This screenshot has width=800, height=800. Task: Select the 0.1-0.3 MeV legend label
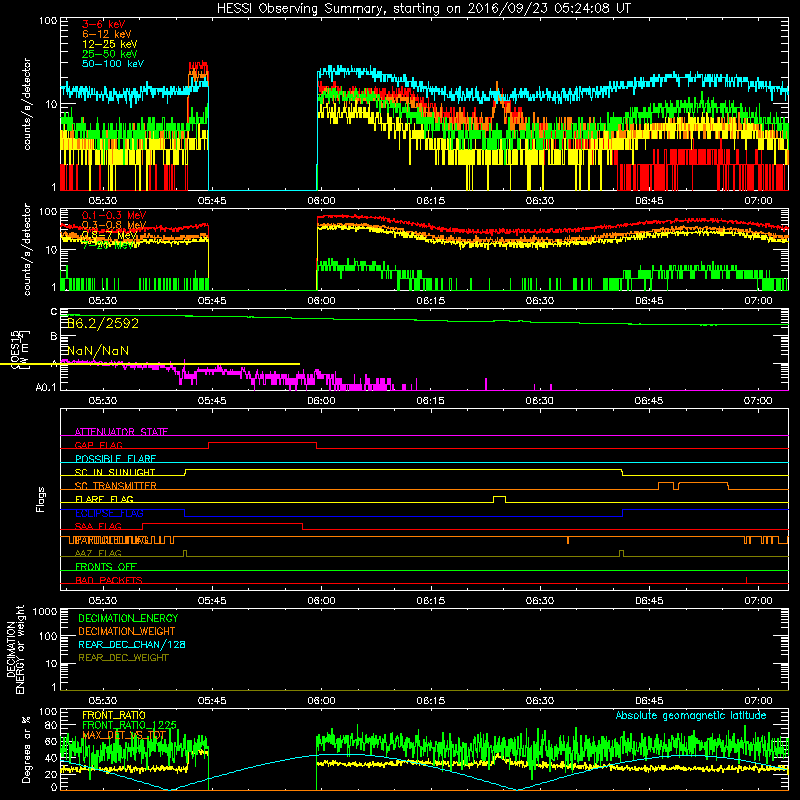tap(114, 215)
